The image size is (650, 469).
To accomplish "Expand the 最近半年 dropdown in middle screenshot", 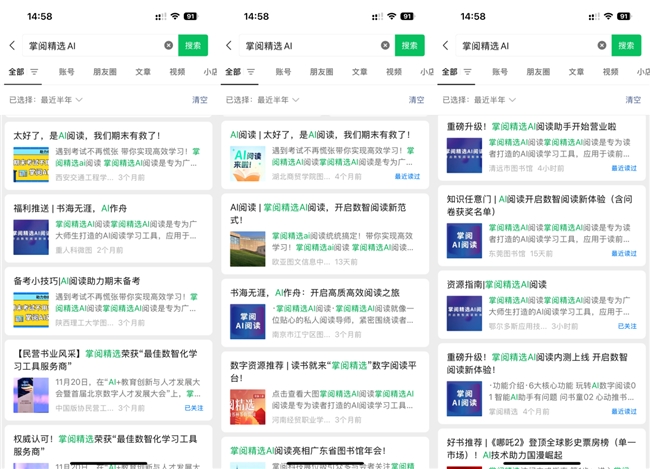I will pyautogui.click(x=278, y=100).
